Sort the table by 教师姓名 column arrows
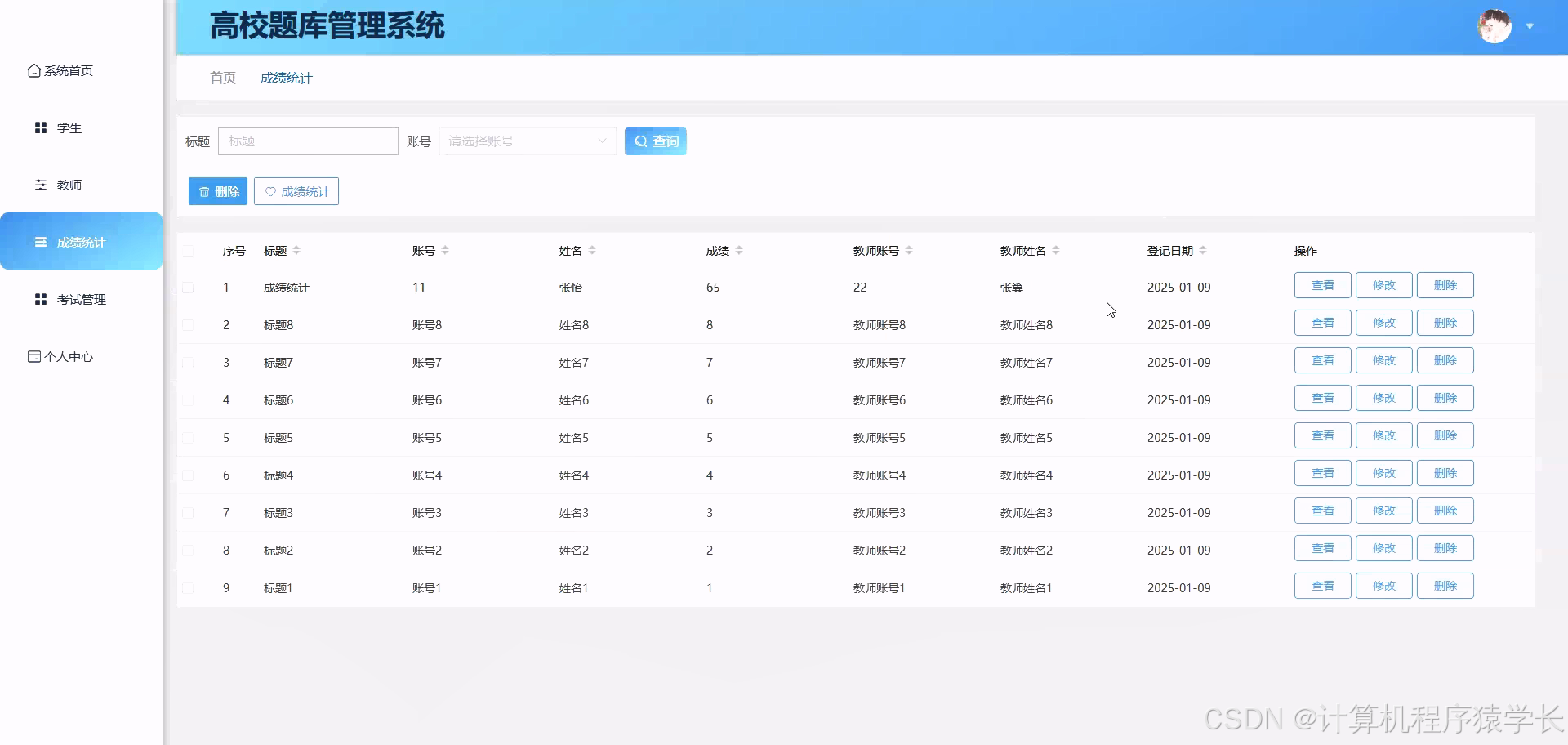 tap(1056, 251)
